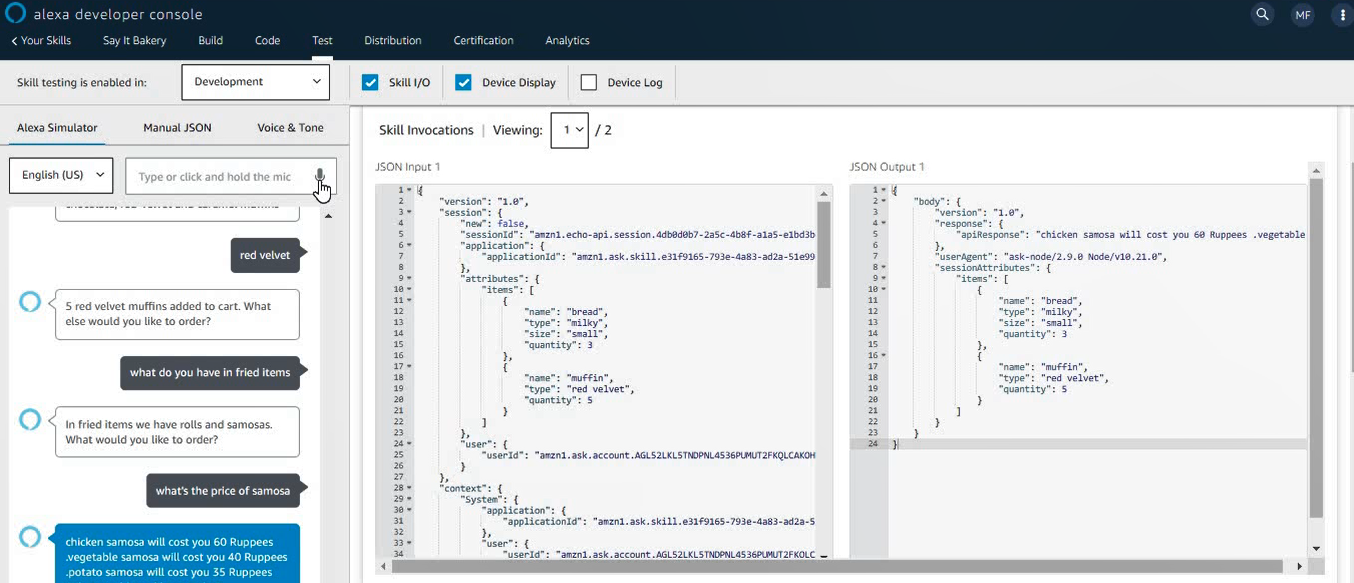Click the 'JSON Input 1' label

408,167
